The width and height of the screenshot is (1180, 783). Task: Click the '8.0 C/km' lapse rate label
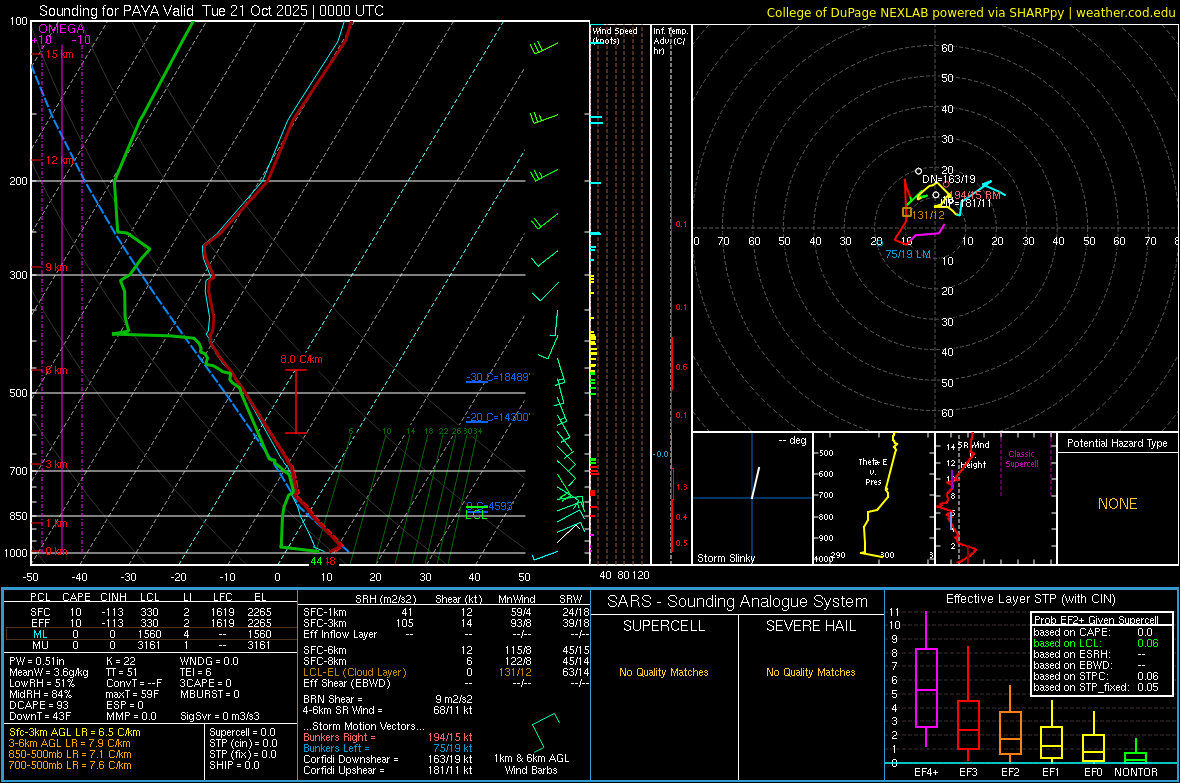pyautogui.click(x=301, y=359)
